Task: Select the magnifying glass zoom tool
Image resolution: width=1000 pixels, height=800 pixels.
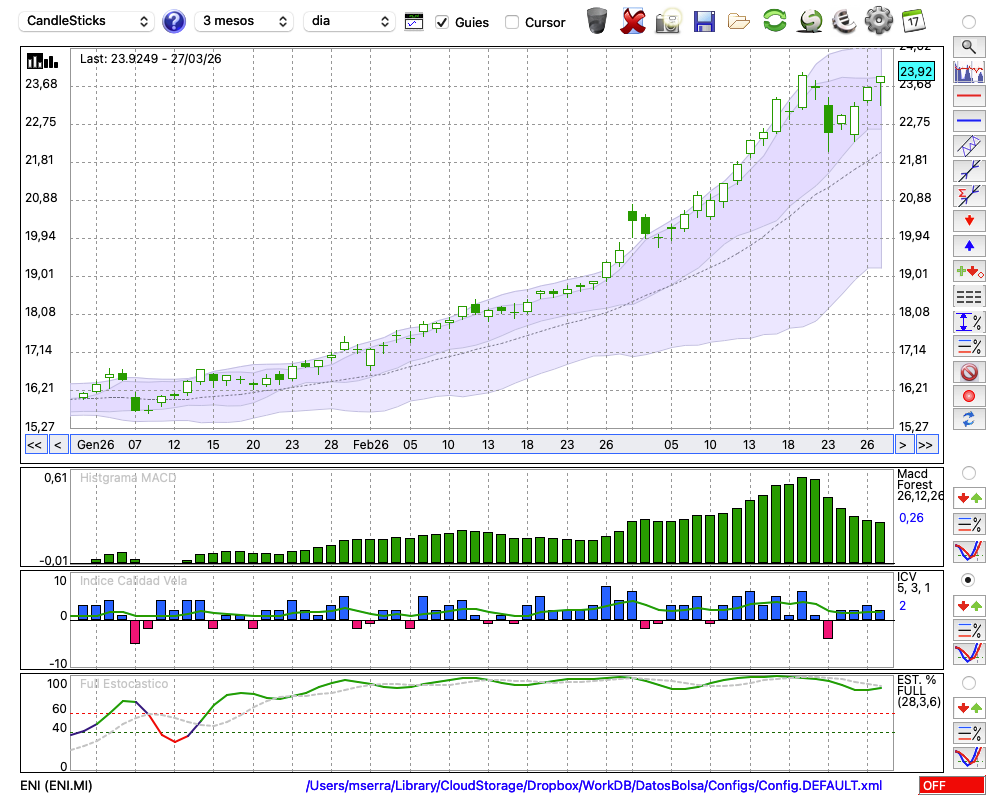Action: (x=968, y=46)
